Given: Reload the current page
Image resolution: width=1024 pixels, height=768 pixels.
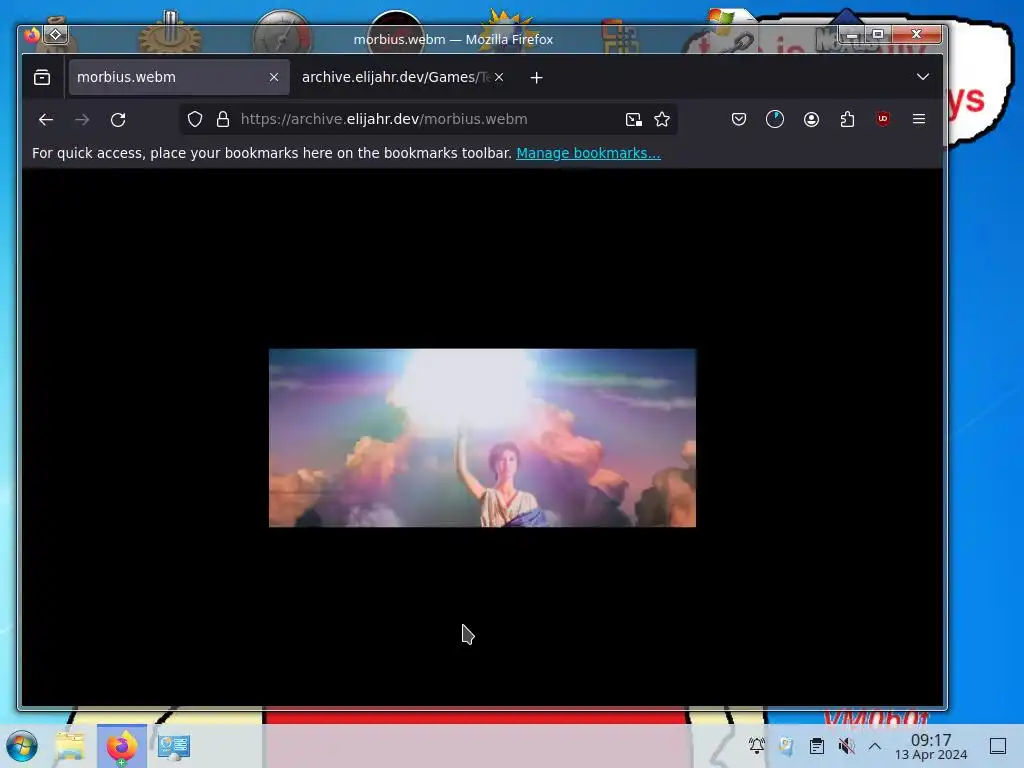Looking at the screenshot, I should [118, 120].
